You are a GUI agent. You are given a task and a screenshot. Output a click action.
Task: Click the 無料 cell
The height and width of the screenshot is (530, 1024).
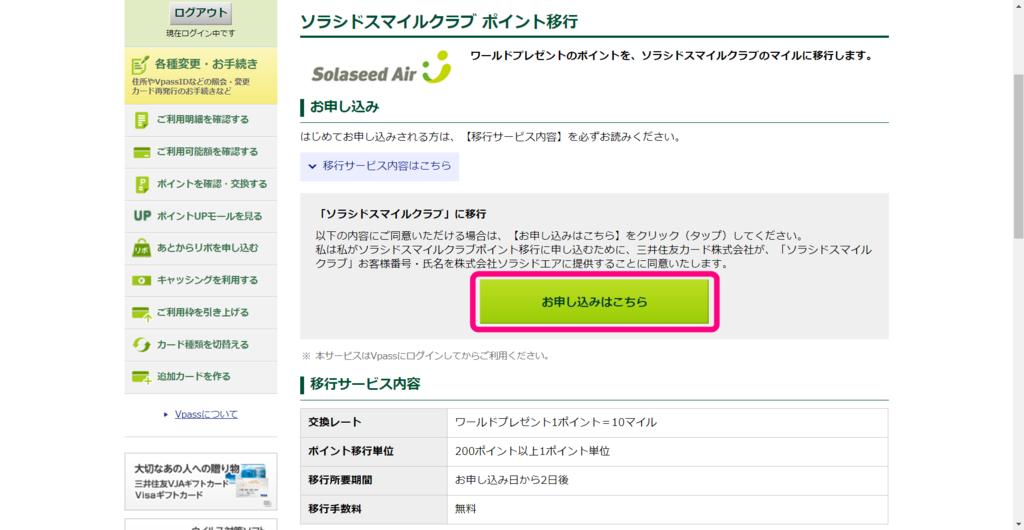[667, 508]
